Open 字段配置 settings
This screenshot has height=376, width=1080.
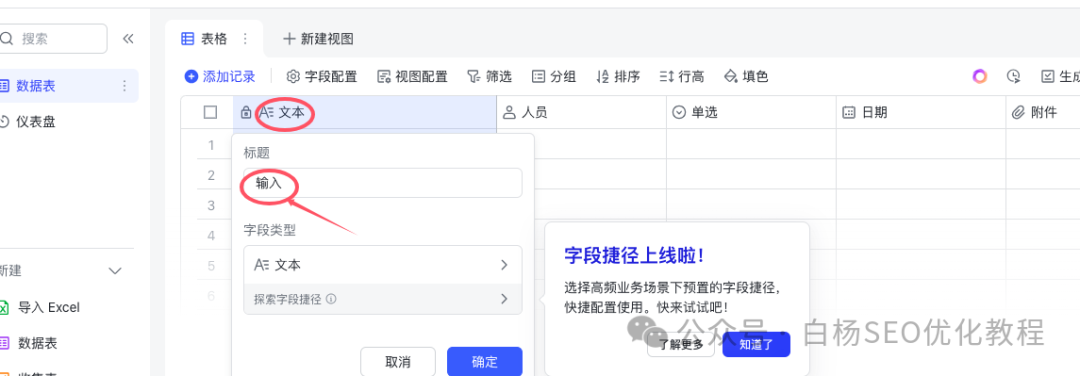[x=322, y=76]
